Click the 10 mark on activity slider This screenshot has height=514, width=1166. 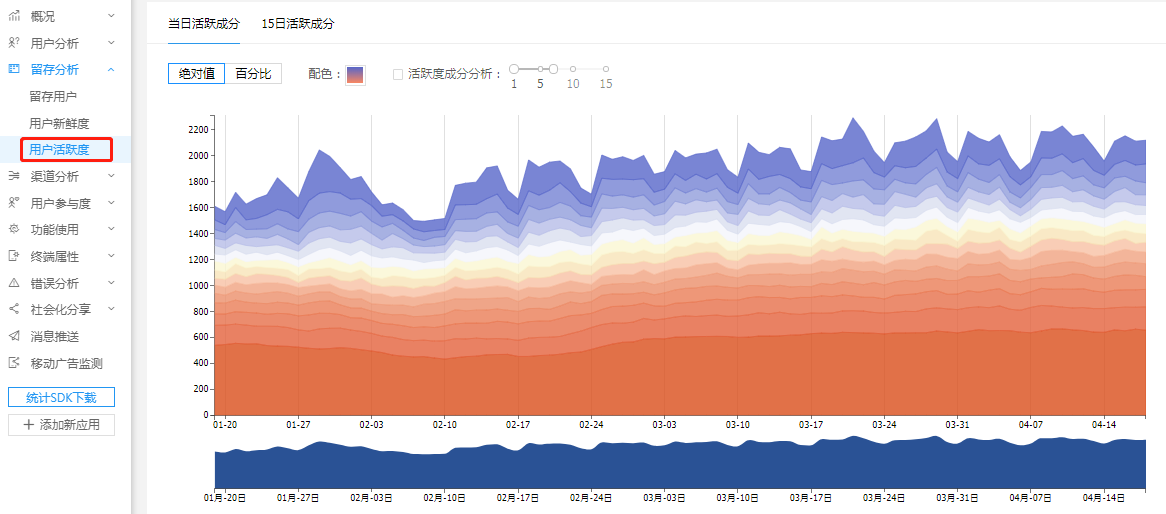(573, 69)
